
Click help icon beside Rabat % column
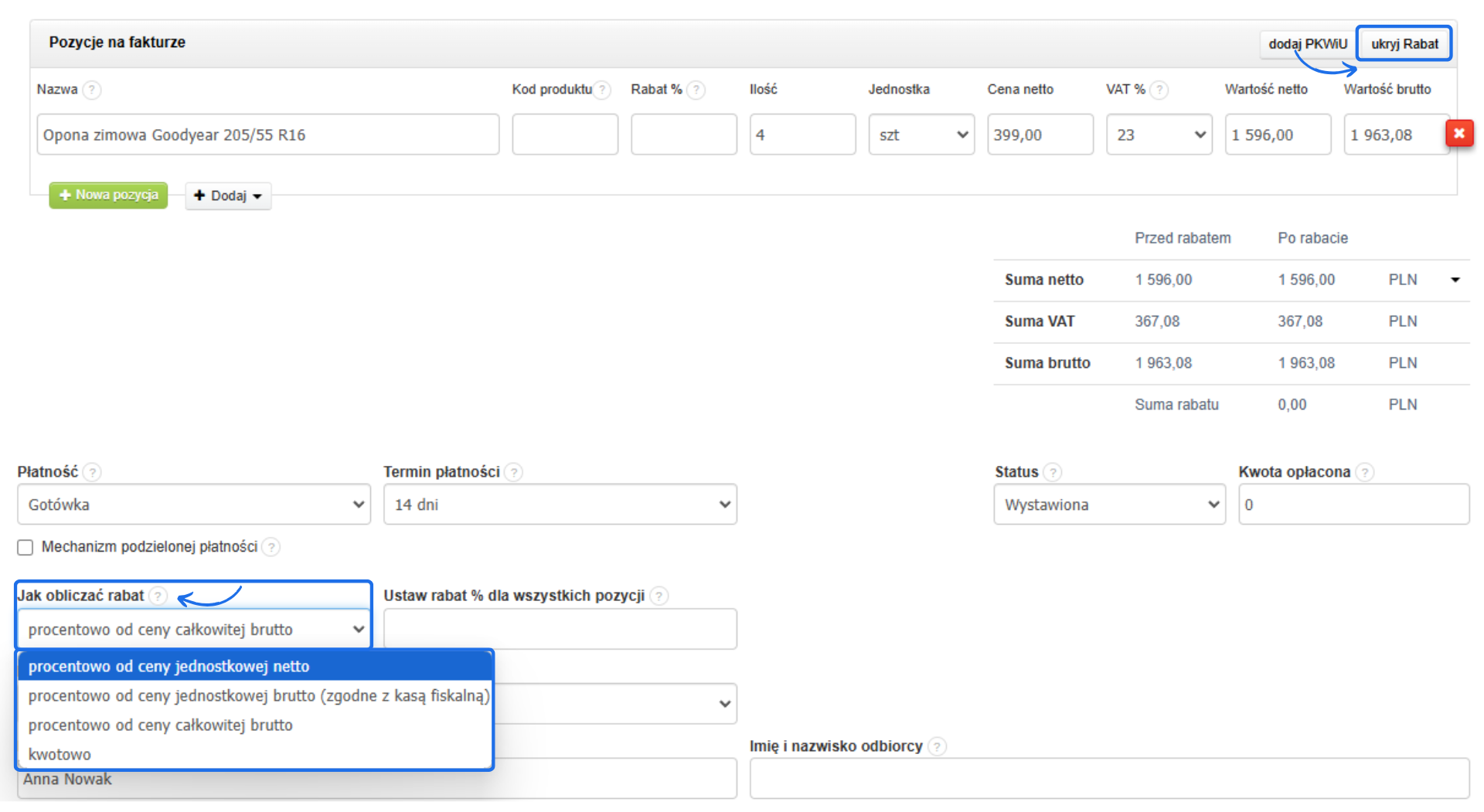coord(696,90)
